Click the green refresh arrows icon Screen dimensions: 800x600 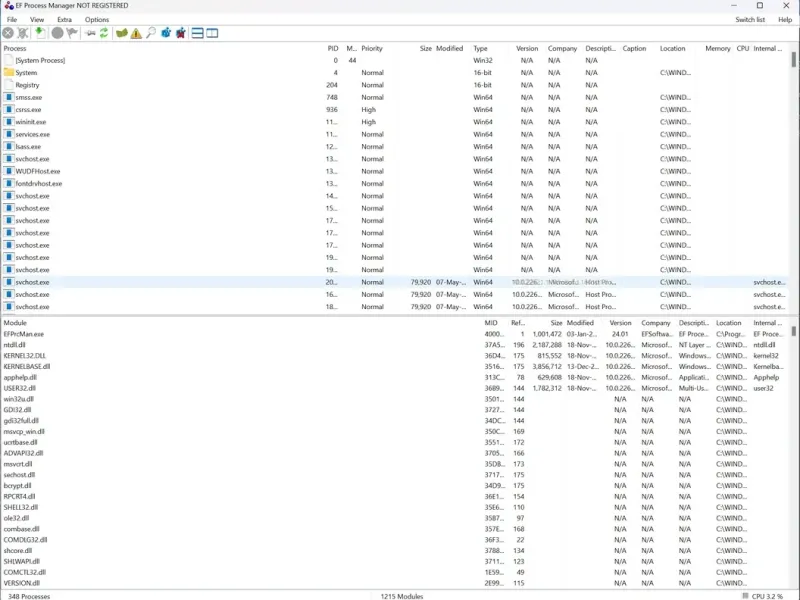click(x=104, y=33)
